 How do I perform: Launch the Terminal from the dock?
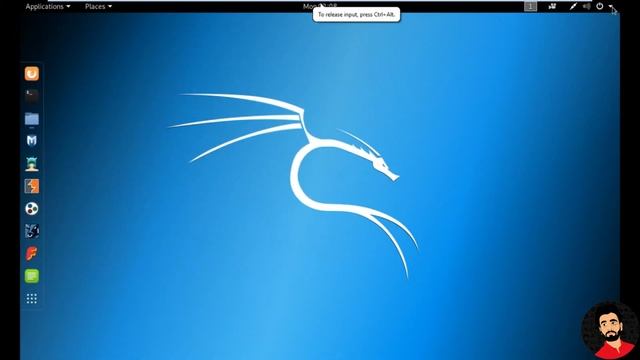click(31, 96)
